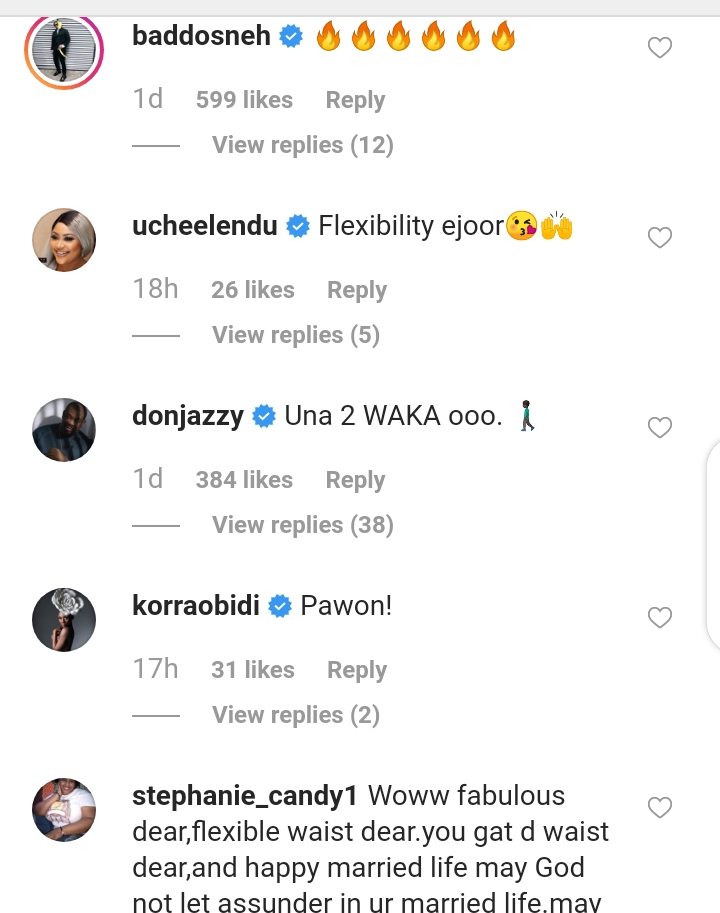This screenshot has width=720, height=913.
Task: Open korraobidi's profile picture
Action: coord(64,619)
